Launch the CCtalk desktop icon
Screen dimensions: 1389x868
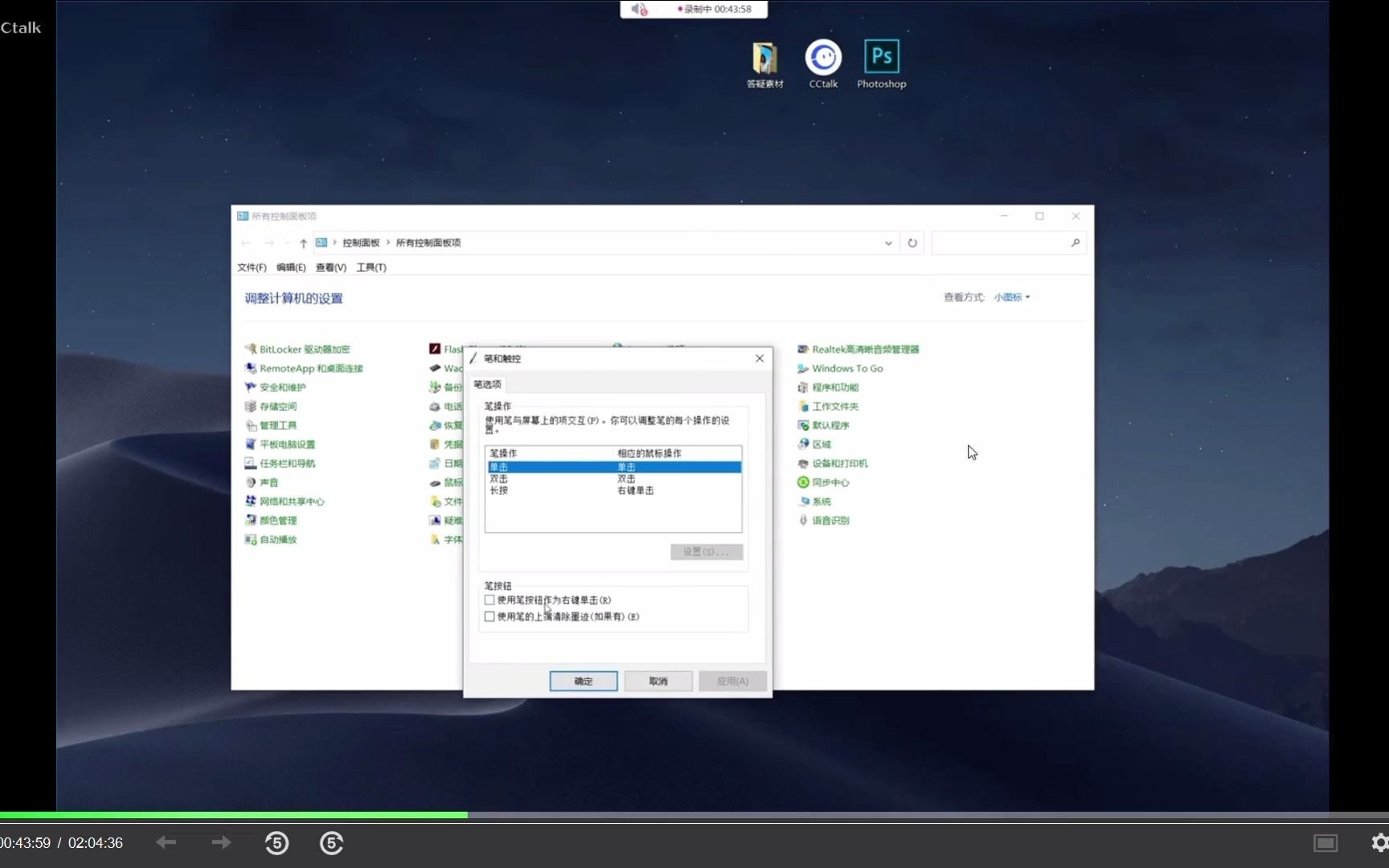click(823, 64)
